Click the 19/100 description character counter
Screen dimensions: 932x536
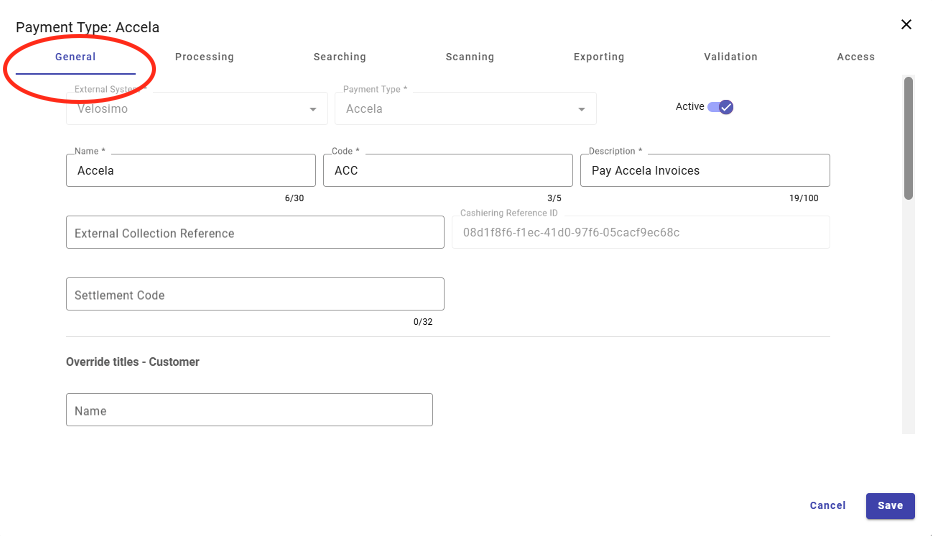click(x=804, y=198)
